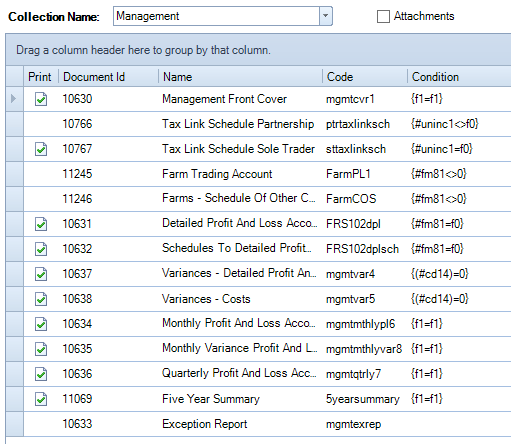The width and height of the screenshot is (515, 445).
Task: Toggle print icon for document 10637
Action: click(41, 274)
